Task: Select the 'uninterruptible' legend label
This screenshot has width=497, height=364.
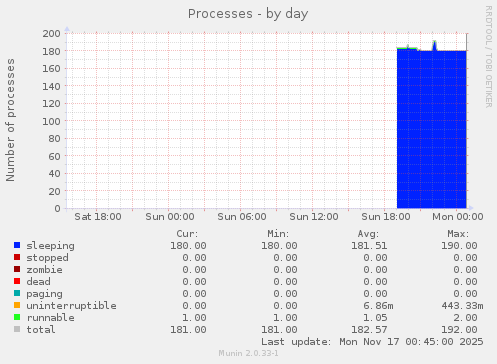Action: 72,306
